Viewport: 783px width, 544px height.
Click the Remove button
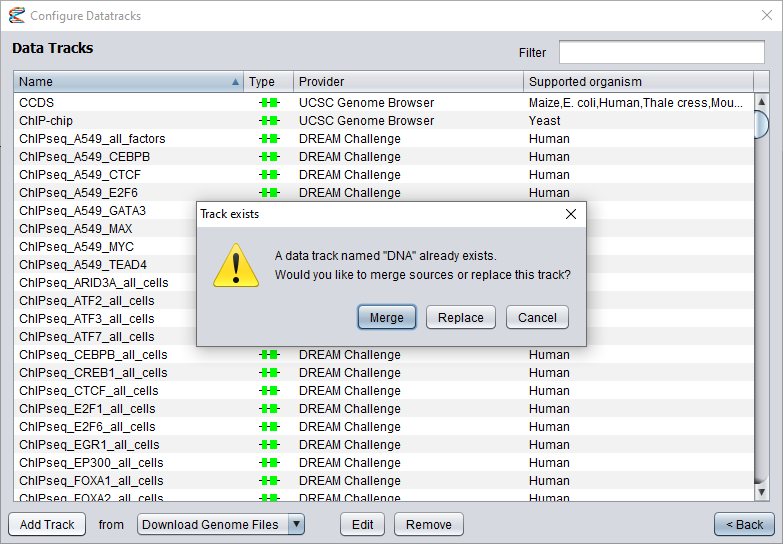tap(428, 524)
